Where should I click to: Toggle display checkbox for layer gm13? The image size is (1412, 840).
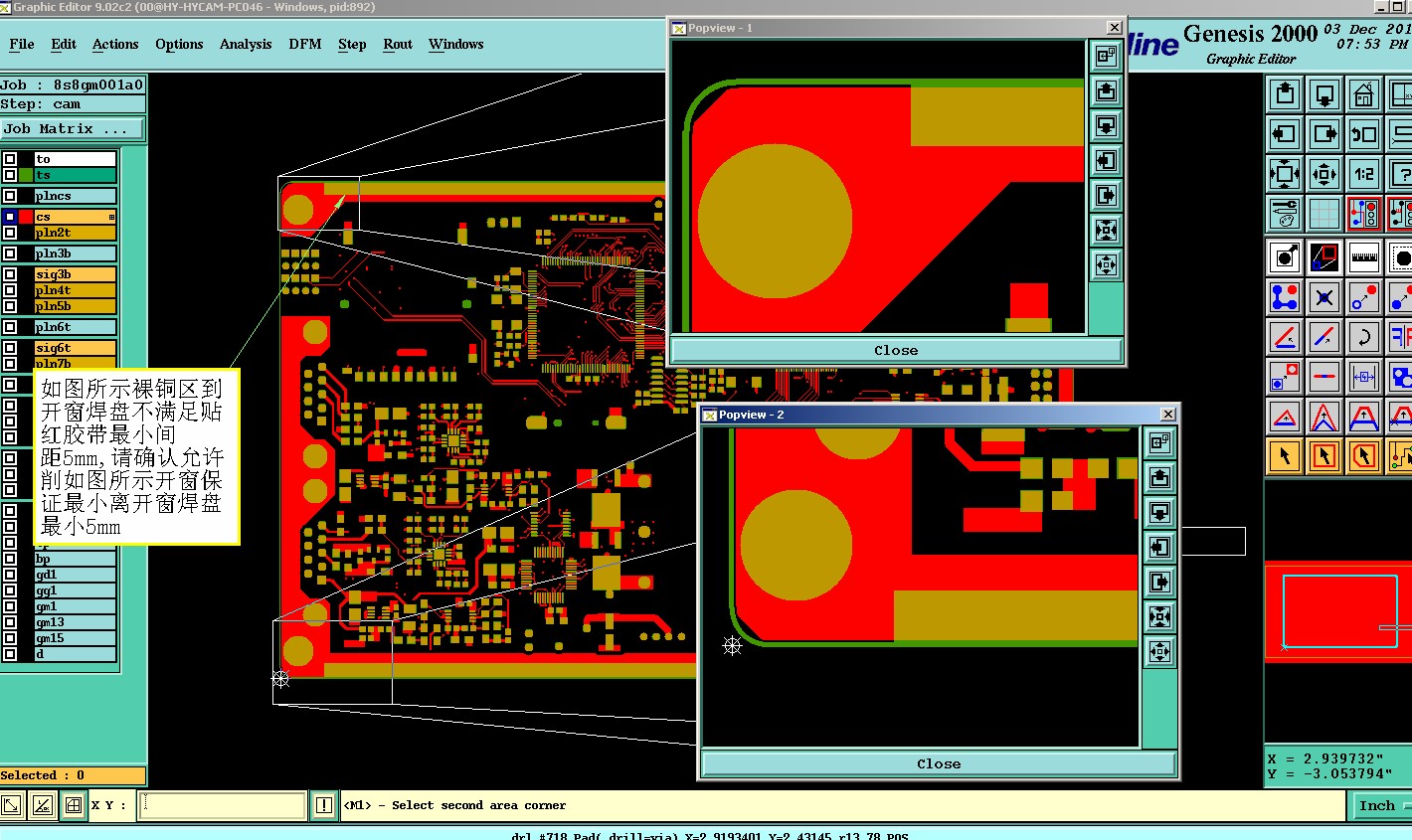pyautogui.click(x=10, y=622)
